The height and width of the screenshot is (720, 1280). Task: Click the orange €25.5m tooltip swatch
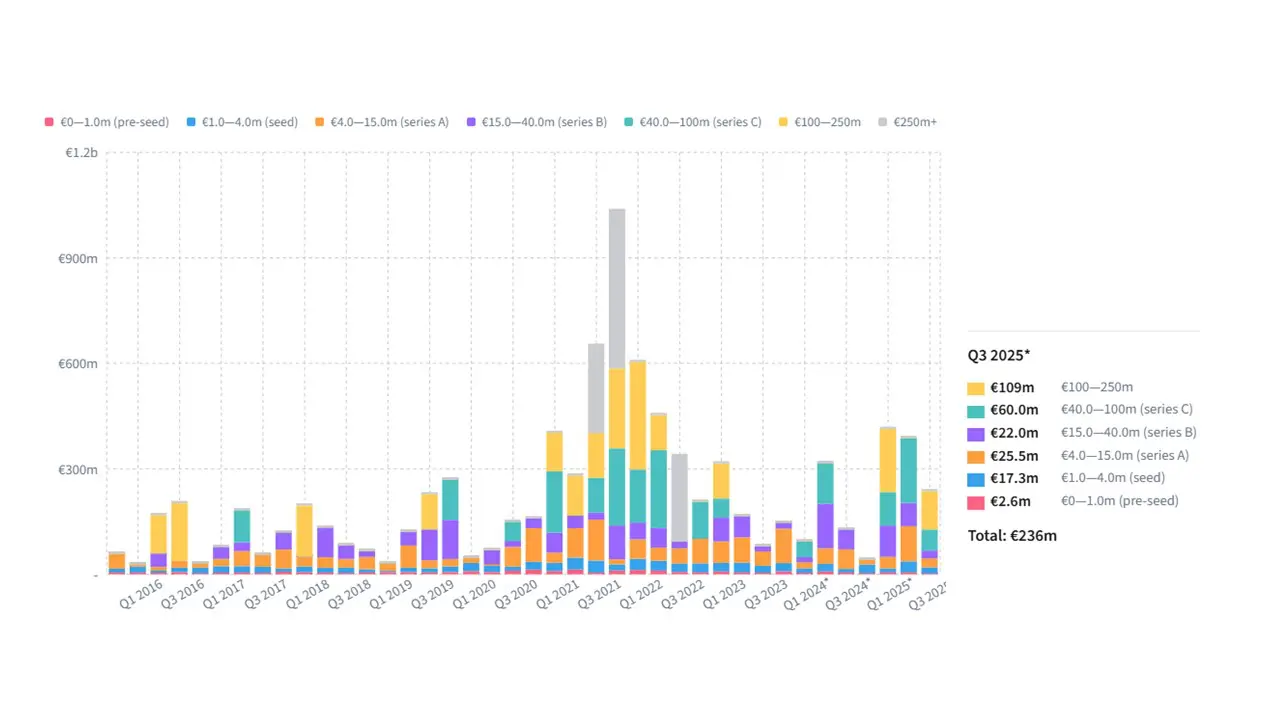976,456
